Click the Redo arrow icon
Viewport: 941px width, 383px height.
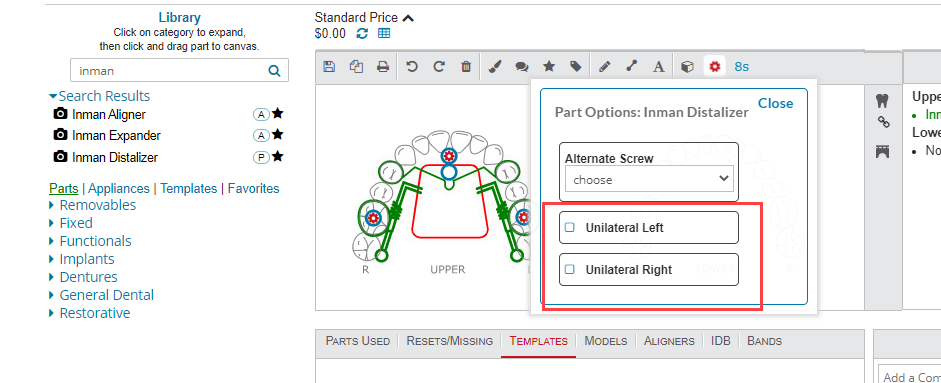tap(439, 67)
